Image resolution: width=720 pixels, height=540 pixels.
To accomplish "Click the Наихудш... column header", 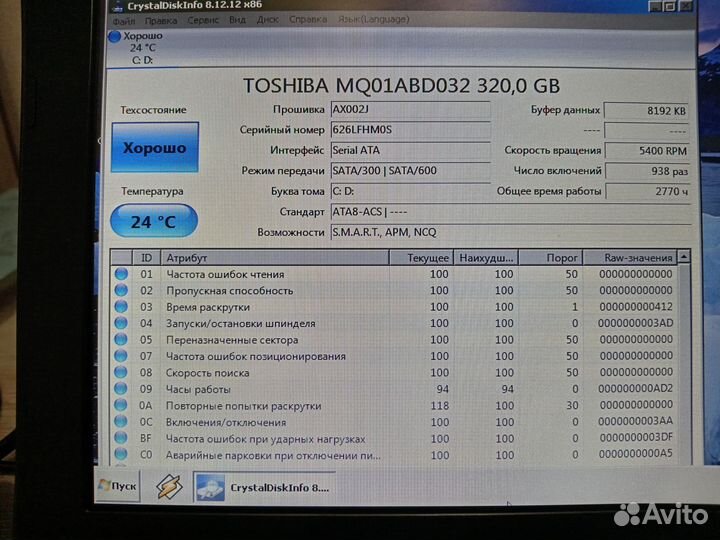I will coord(486,258).
